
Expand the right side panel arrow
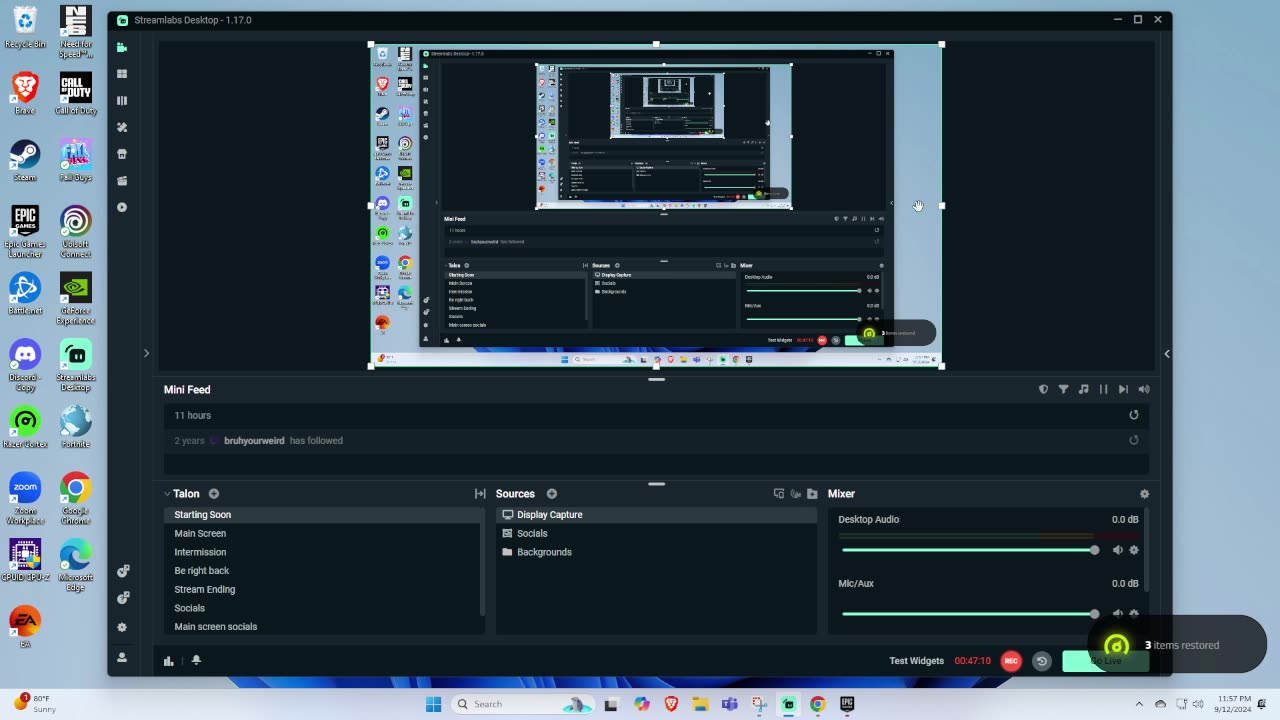click(1167, 353)
